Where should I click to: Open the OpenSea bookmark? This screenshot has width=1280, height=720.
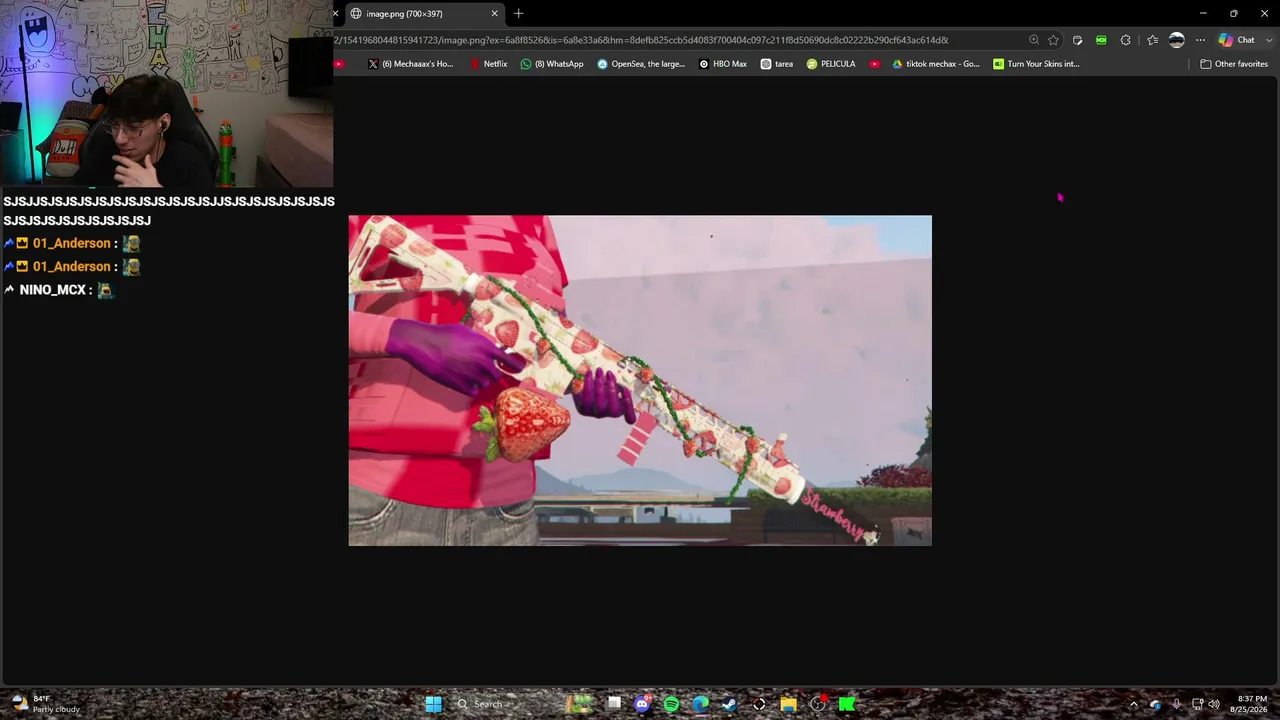641,64
